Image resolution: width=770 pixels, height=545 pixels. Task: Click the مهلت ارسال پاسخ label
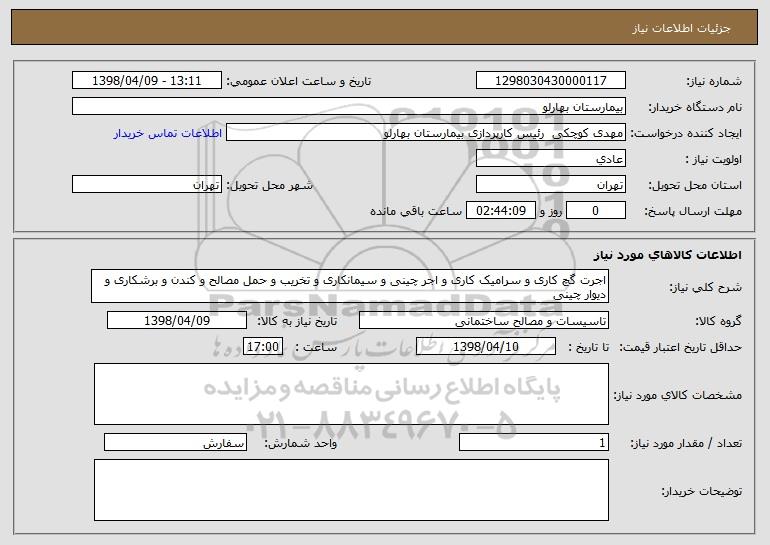pyautogui.click(x=693, y=212)
